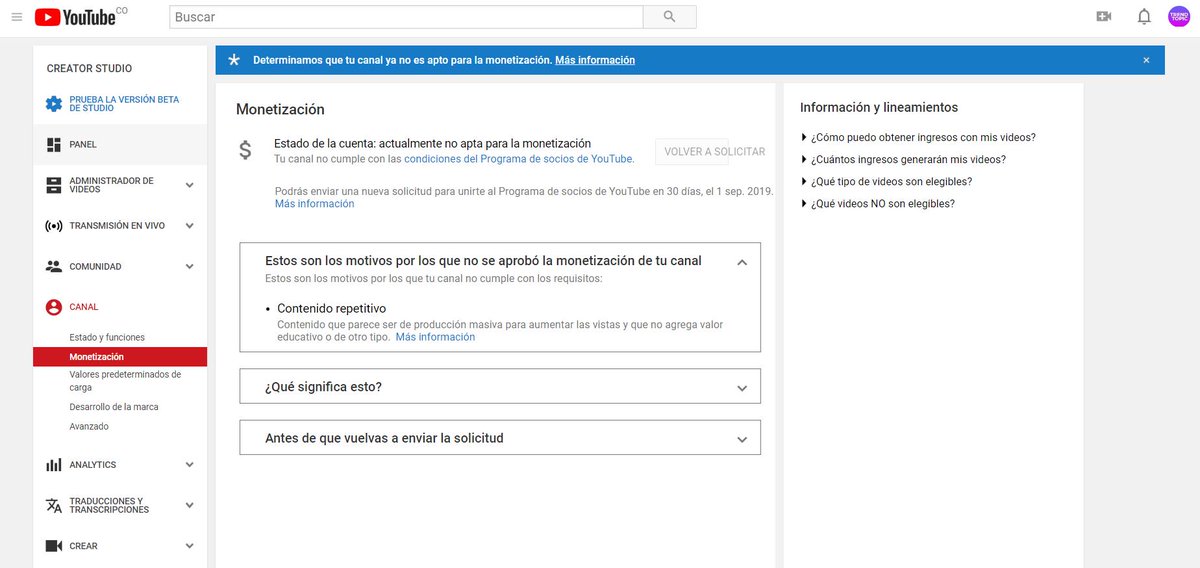Expand ¿Cuántos ingresos generarán mis videos?
This screenshot has width=1200, height=568.
pos(904,159)
